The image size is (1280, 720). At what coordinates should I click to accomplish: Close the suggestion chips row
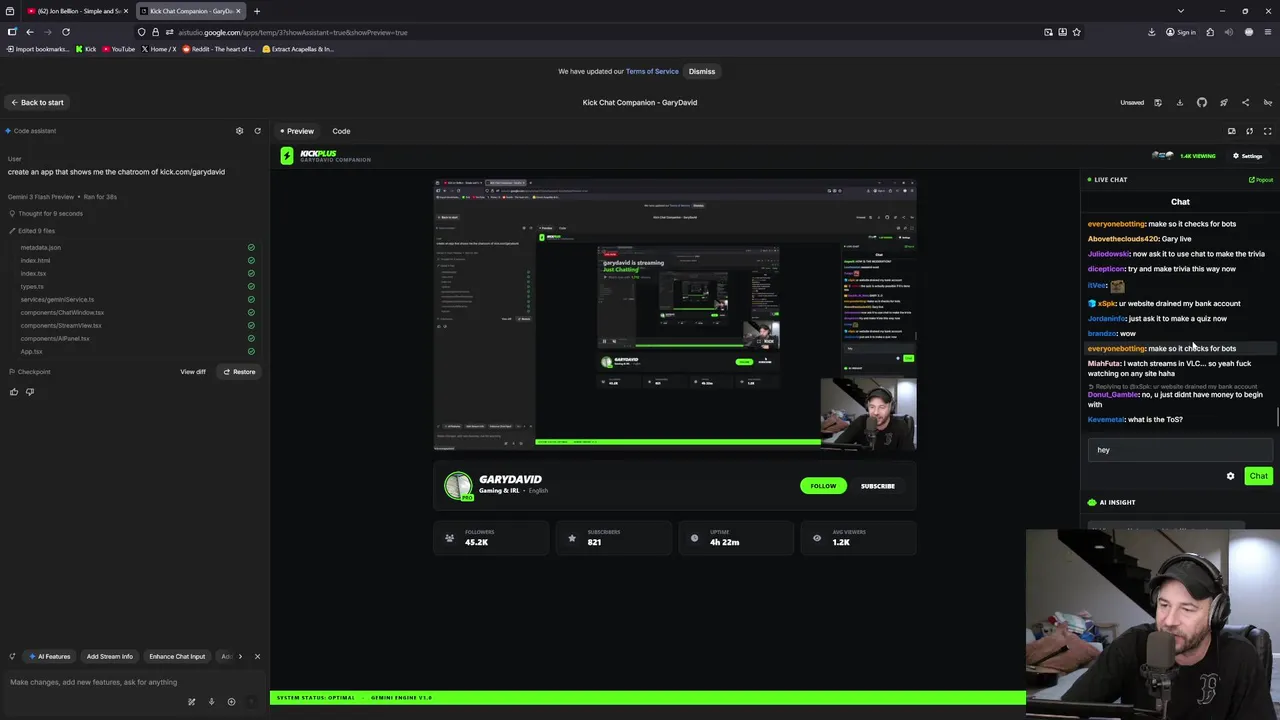[x=257, y=656]
